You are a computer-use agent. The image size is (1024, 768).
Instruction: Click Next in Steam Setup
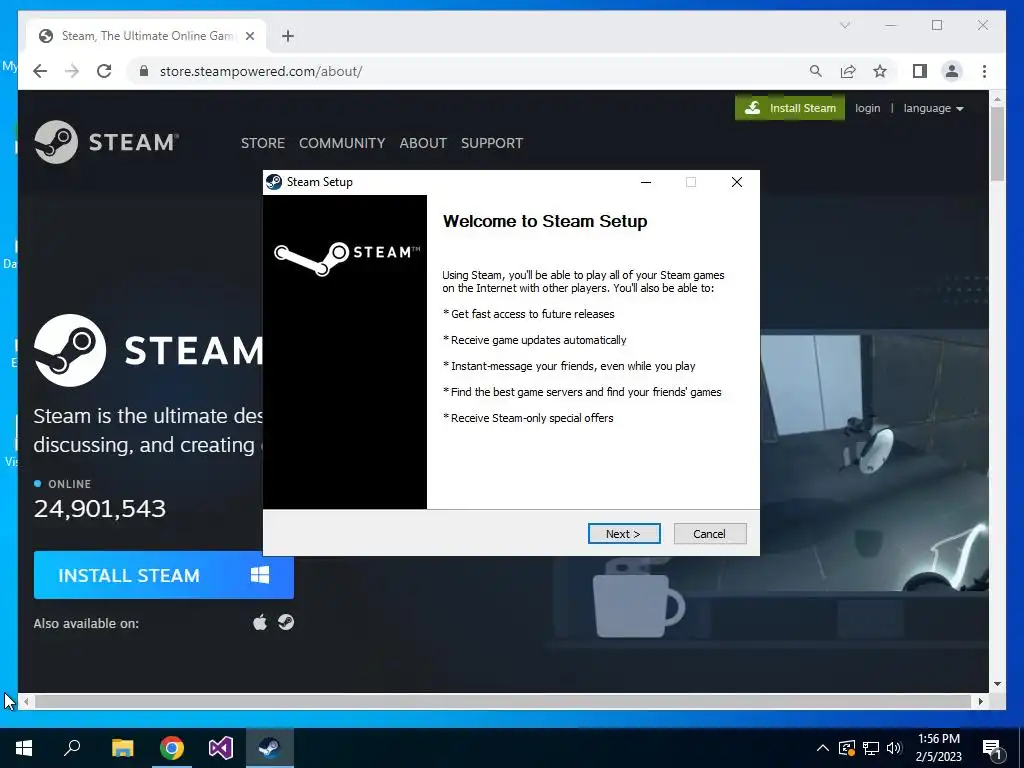point(624,534)
